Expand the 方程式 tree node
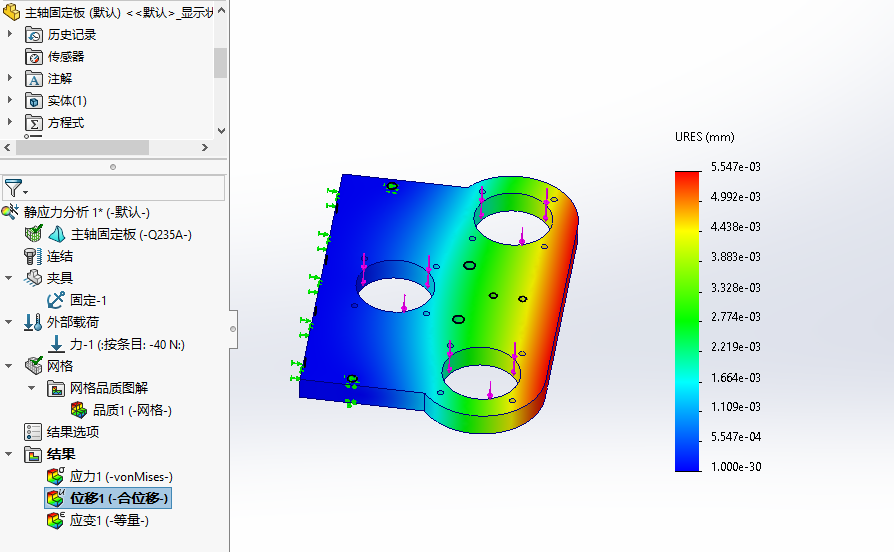 9,122
